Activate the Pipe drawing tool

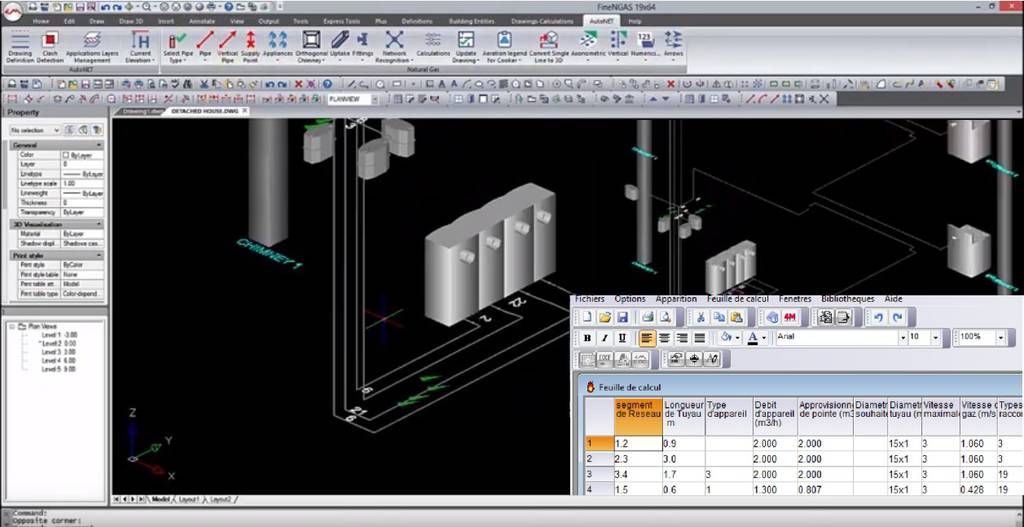pyautogui.click(x=205, y=46)
